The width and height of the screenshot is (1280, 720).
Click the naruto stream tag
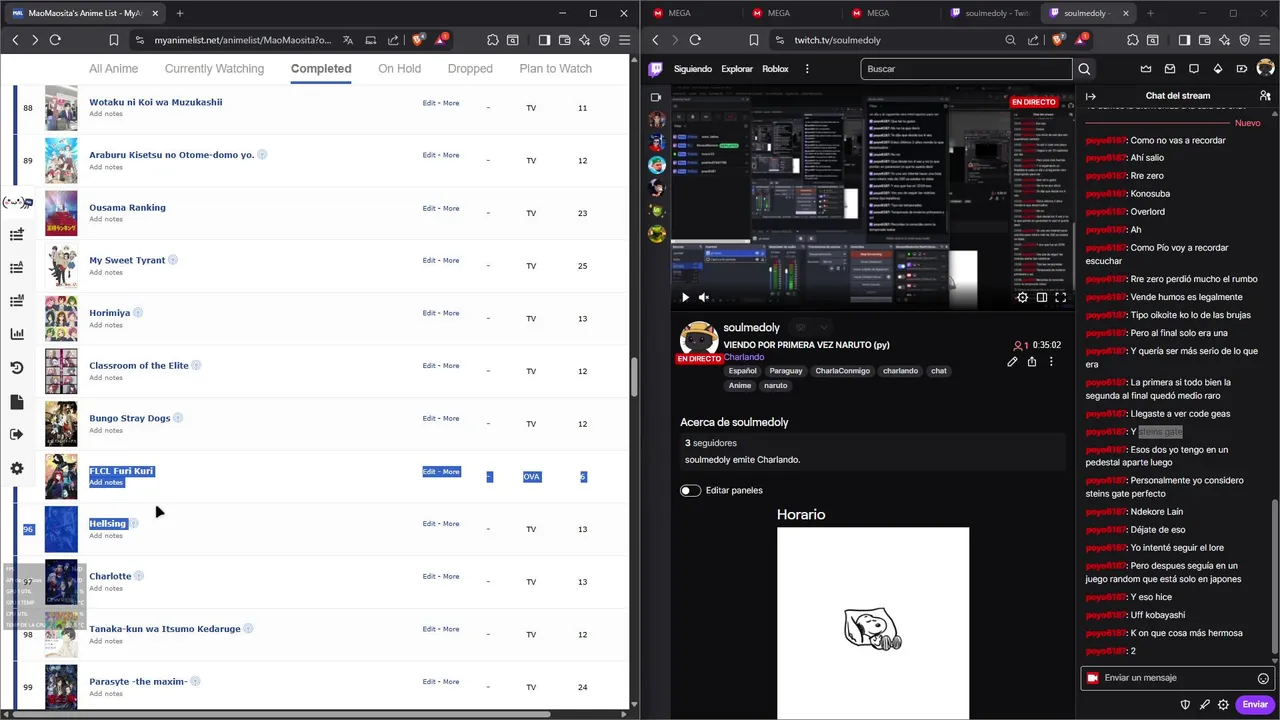pos(776,385)
